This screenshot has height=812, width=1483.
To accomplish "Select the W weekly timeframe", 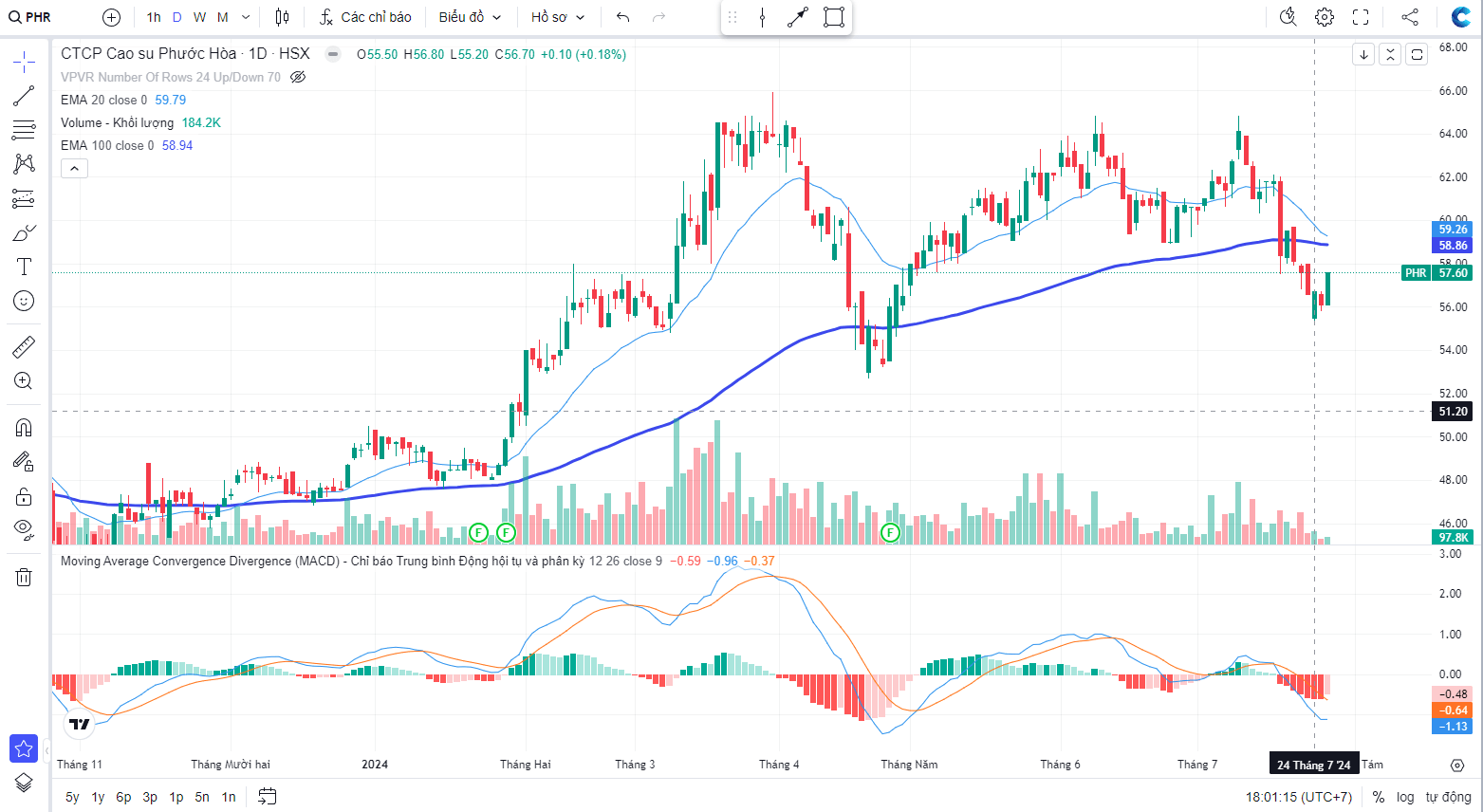I will point(199,17).
